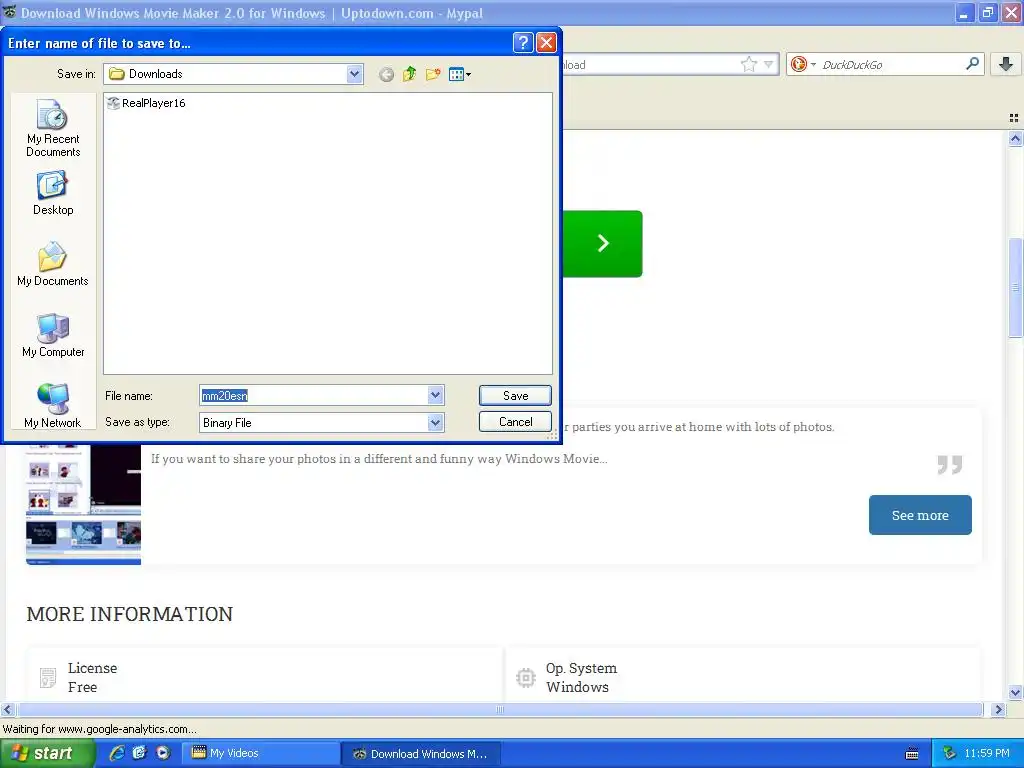The image size is (1024, 768).
Task: Click the system tray clock
Action: tap(987, 753)
